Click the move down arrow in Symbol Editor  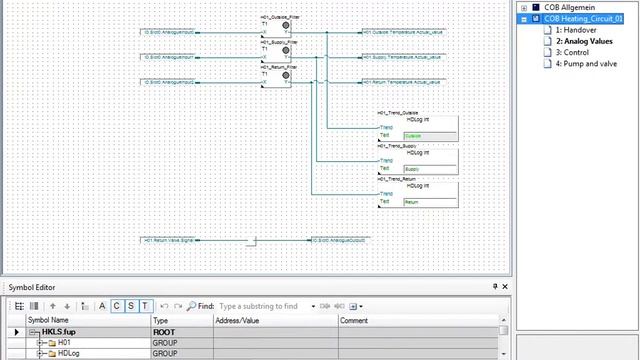click(x=67, y=306)
